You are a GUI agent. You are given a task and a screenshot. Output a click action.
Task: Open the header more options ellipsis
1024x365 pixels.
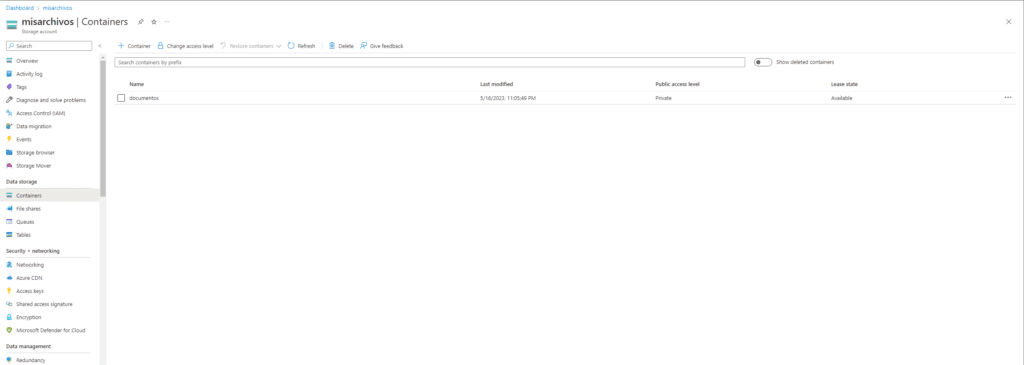pos(167,22)
